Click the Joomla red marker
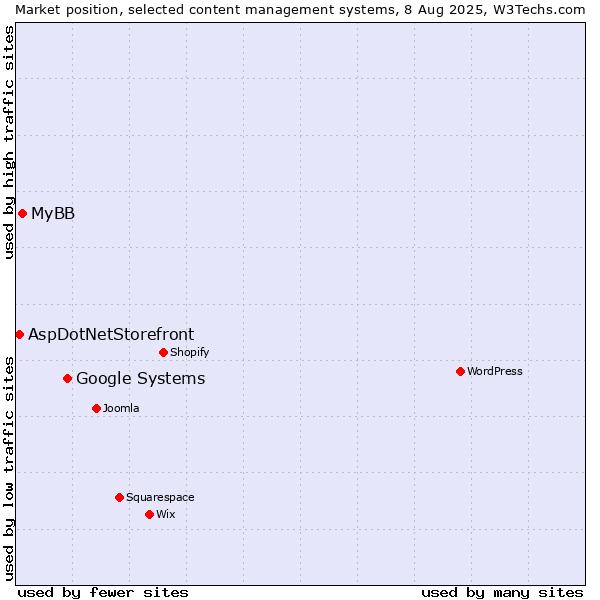The height and width of the screenshot is (600, 600). coord(96,409)
